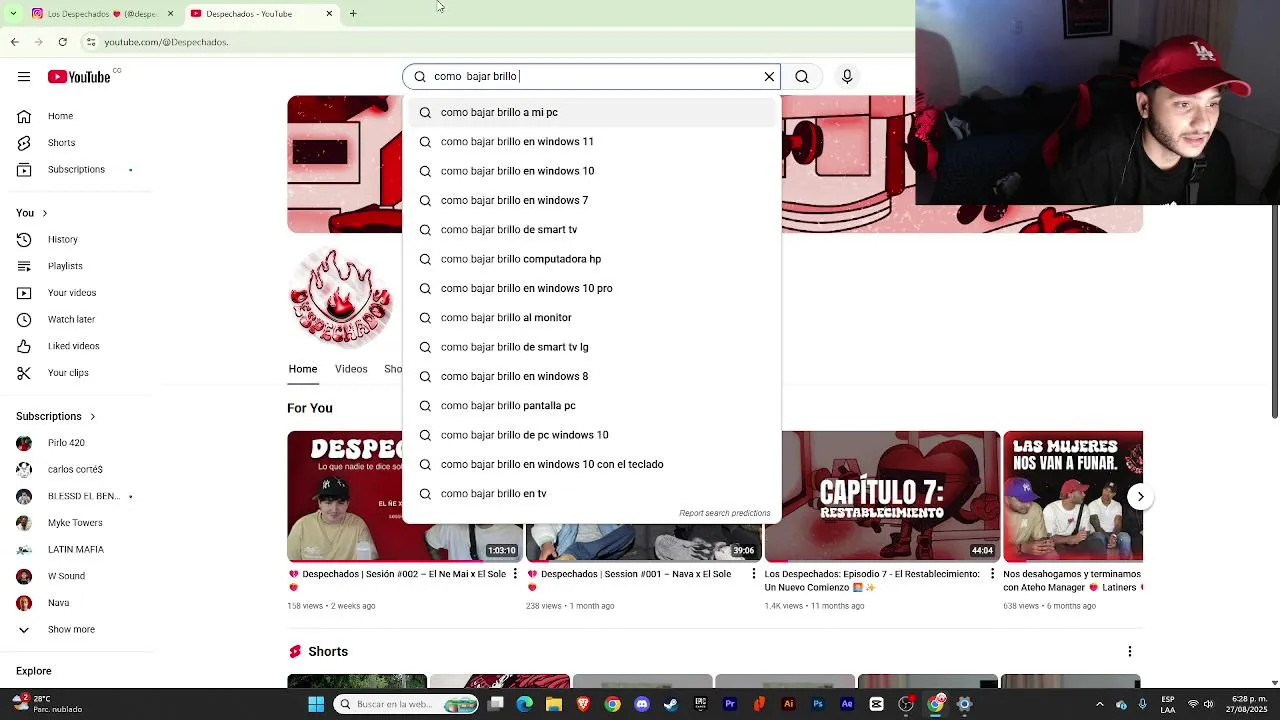
Task: Select suggestion 'como bajar brillo en tv'
Action: (x=591, y=494)
